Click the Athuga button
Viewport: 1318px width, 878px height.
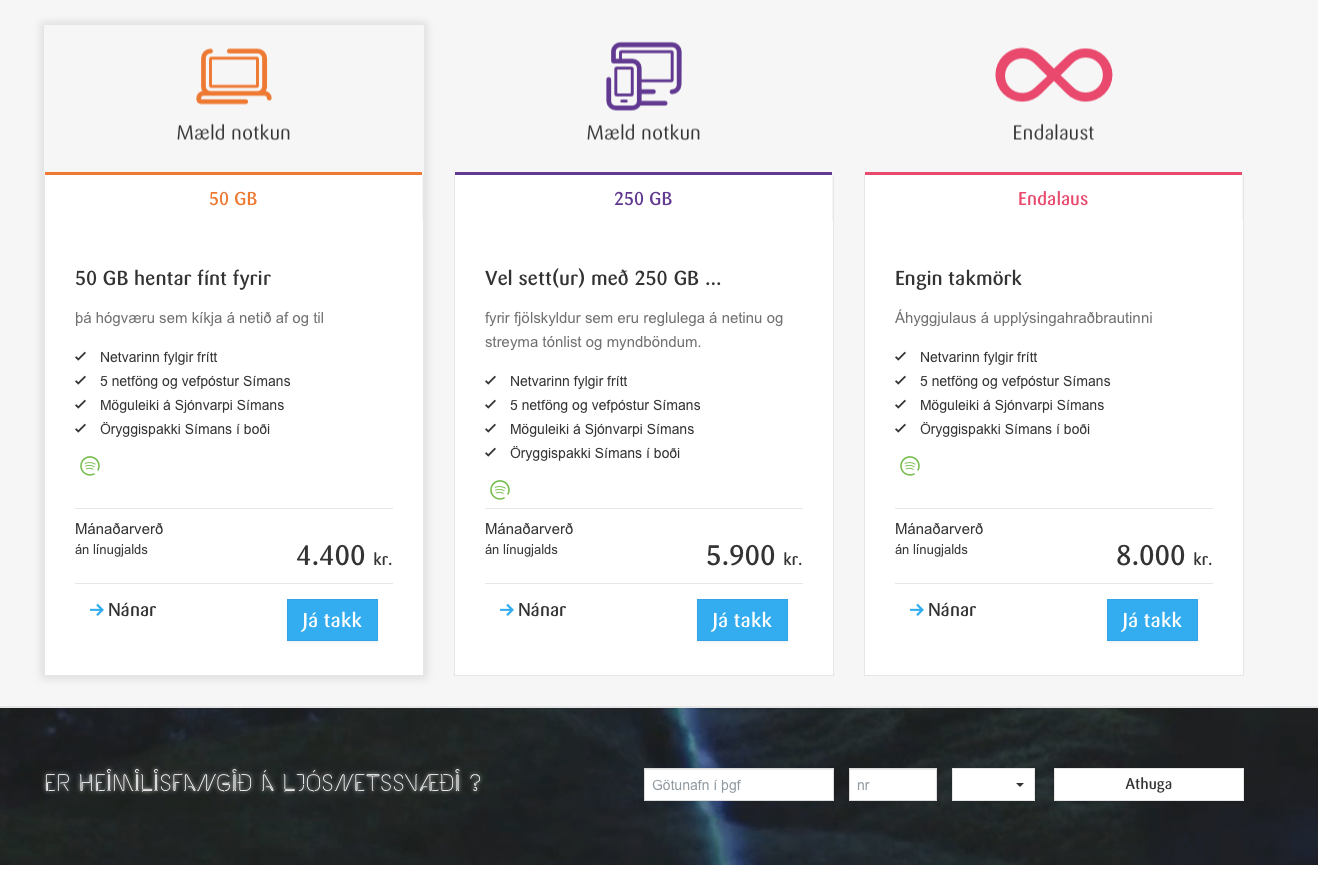click(x=1148, y=784)
